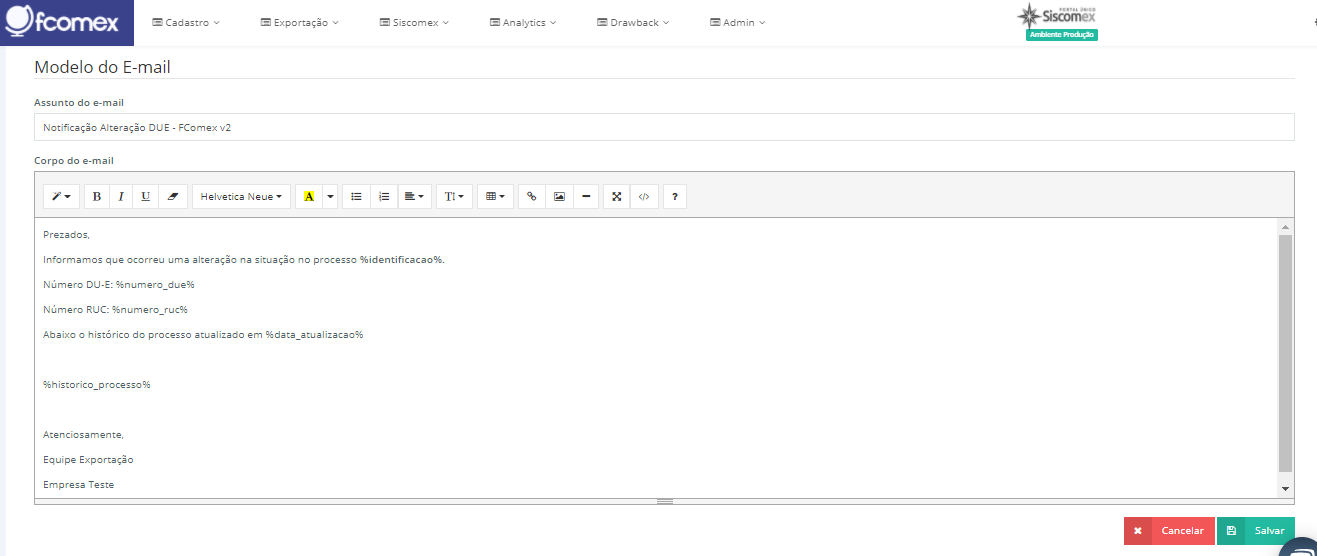Image resolution: width=1317 pixels, height=556 pixels.
Task: Open the Analytics menu
Action: pos(523,22)
